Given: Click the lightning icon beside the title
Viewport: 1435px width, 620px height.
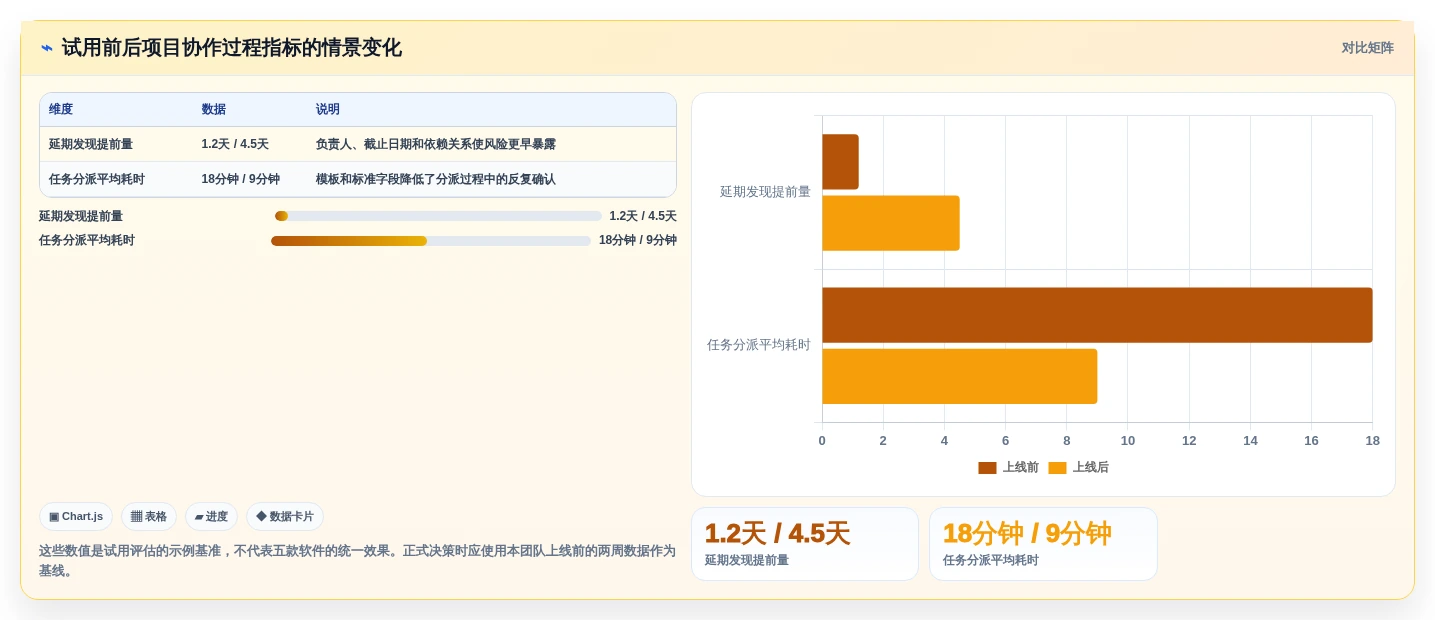Looking at the screenshot, I should coord(47,48).
